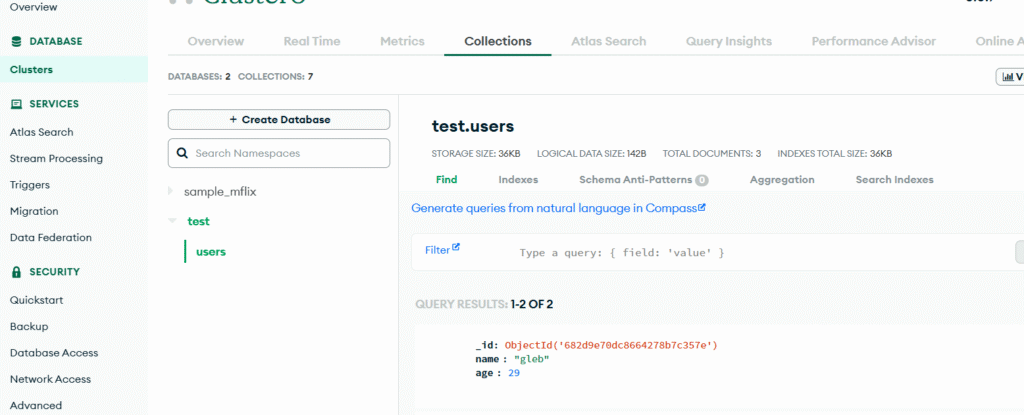Switch to the cluster Overview tab
Viewport: 1024px width, 415px height.
(x=216, y=41)
